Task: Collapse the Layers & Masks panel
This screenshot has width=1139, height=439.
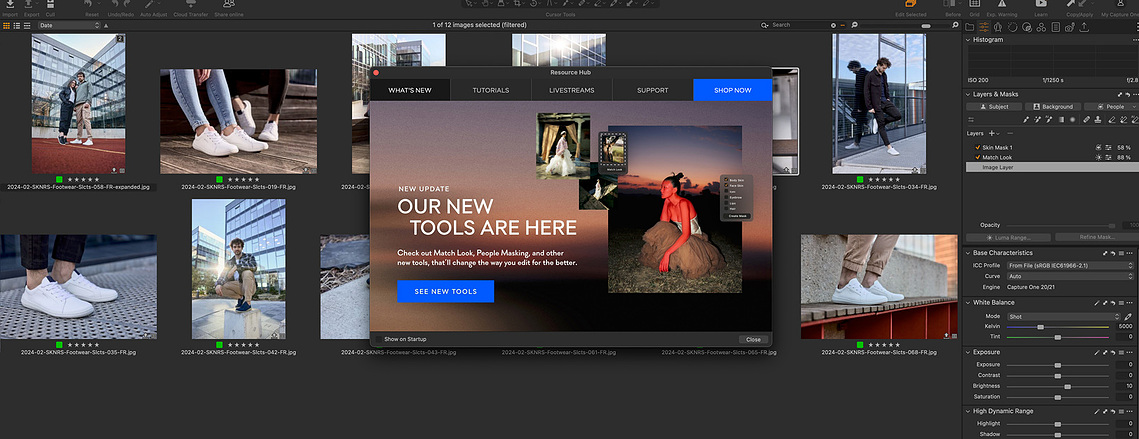Action: click(968, 94)
